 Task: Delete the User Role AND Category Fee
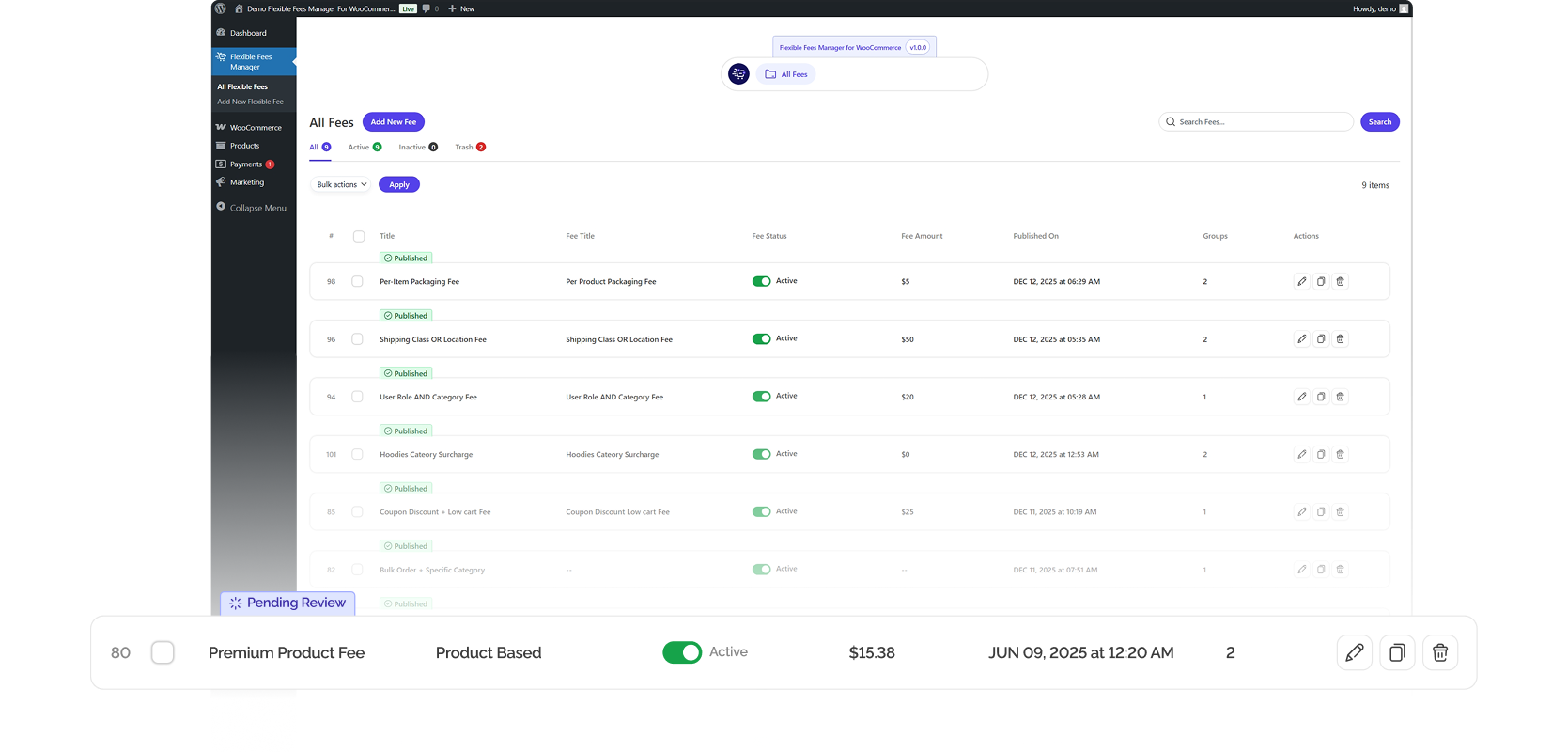(1341, 397)
